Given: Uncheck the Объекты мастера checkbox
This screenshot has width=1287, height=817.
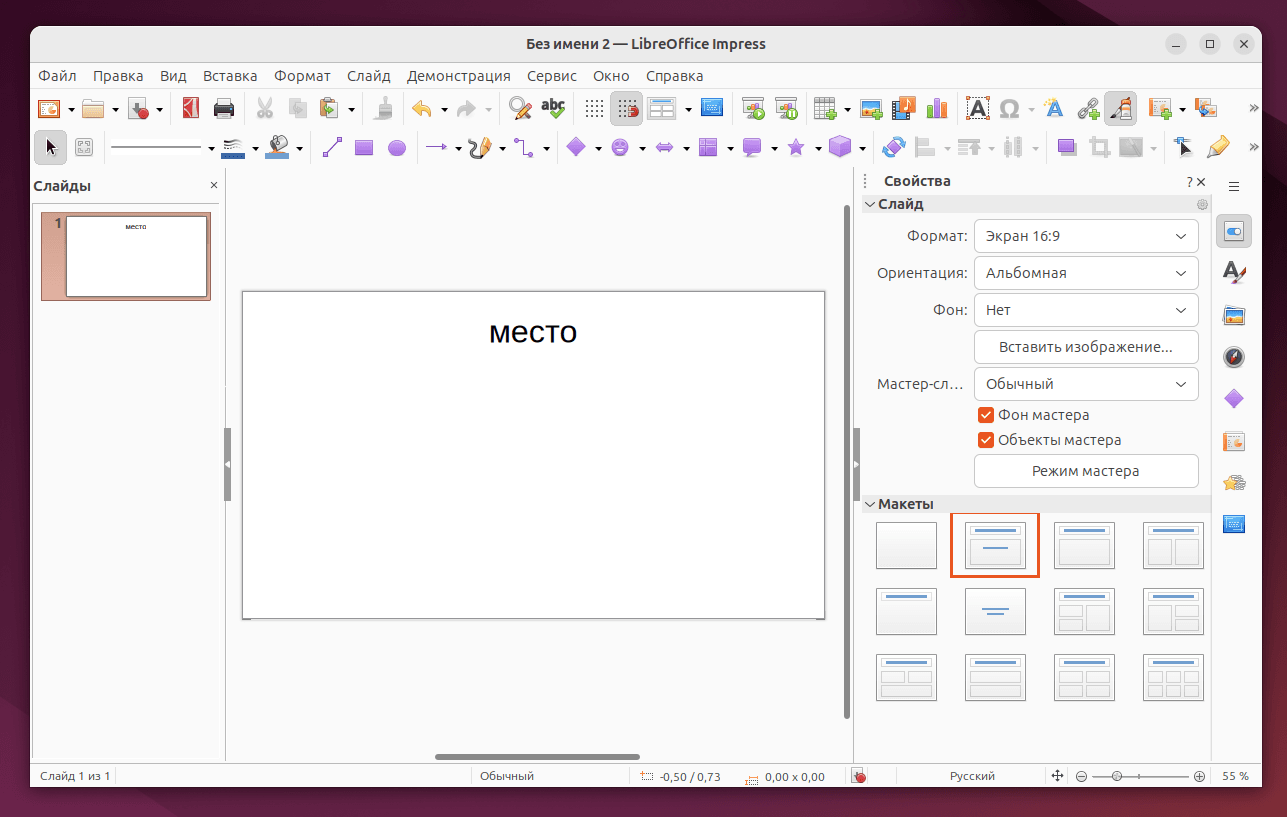Looking at the screenshot, I should pyautogui.click(x=986, y=440).
